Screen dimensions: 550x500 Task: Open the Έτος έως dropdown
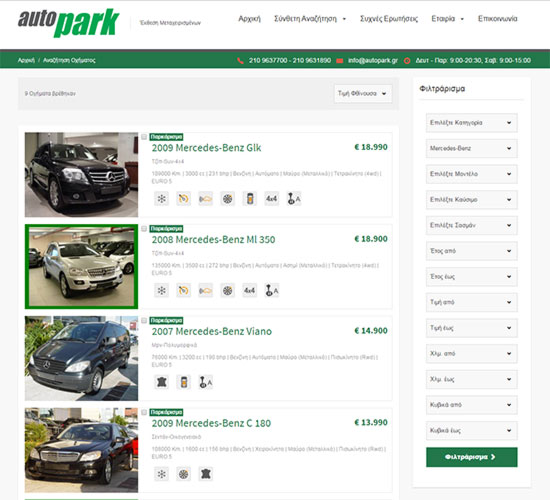pos(471,276)
